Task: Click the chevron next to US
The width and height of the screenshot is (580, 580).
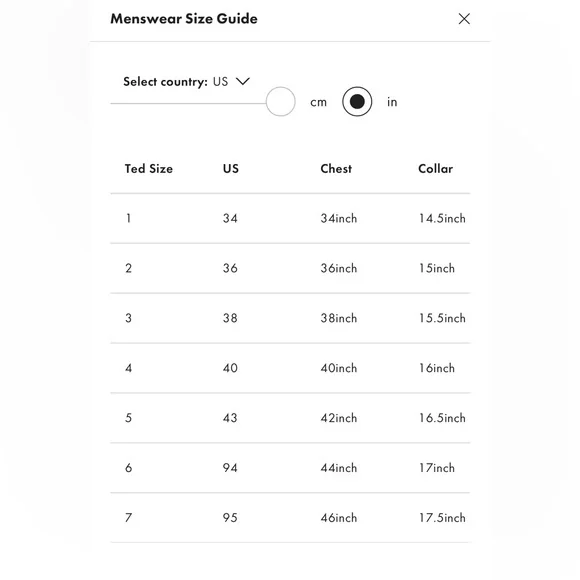Action: tap(243, 81)
